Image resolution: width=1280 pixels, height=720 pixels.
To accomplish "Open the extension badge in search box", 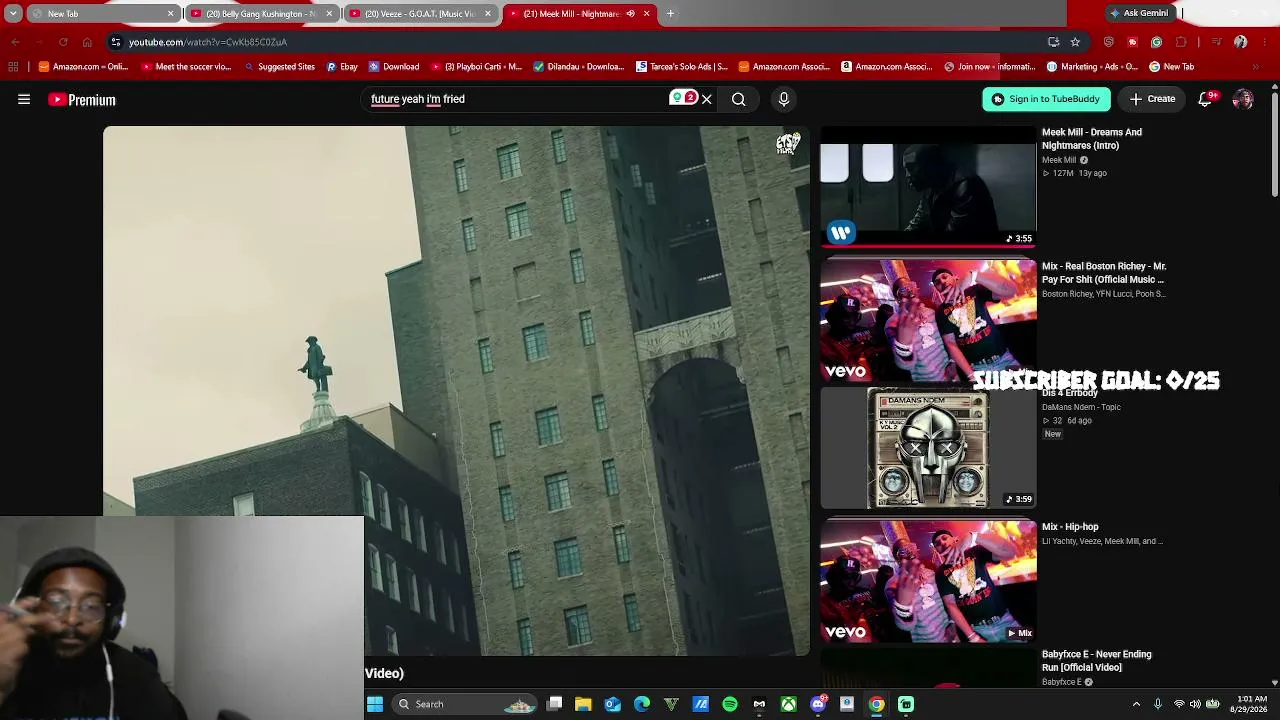I will 684,98.
